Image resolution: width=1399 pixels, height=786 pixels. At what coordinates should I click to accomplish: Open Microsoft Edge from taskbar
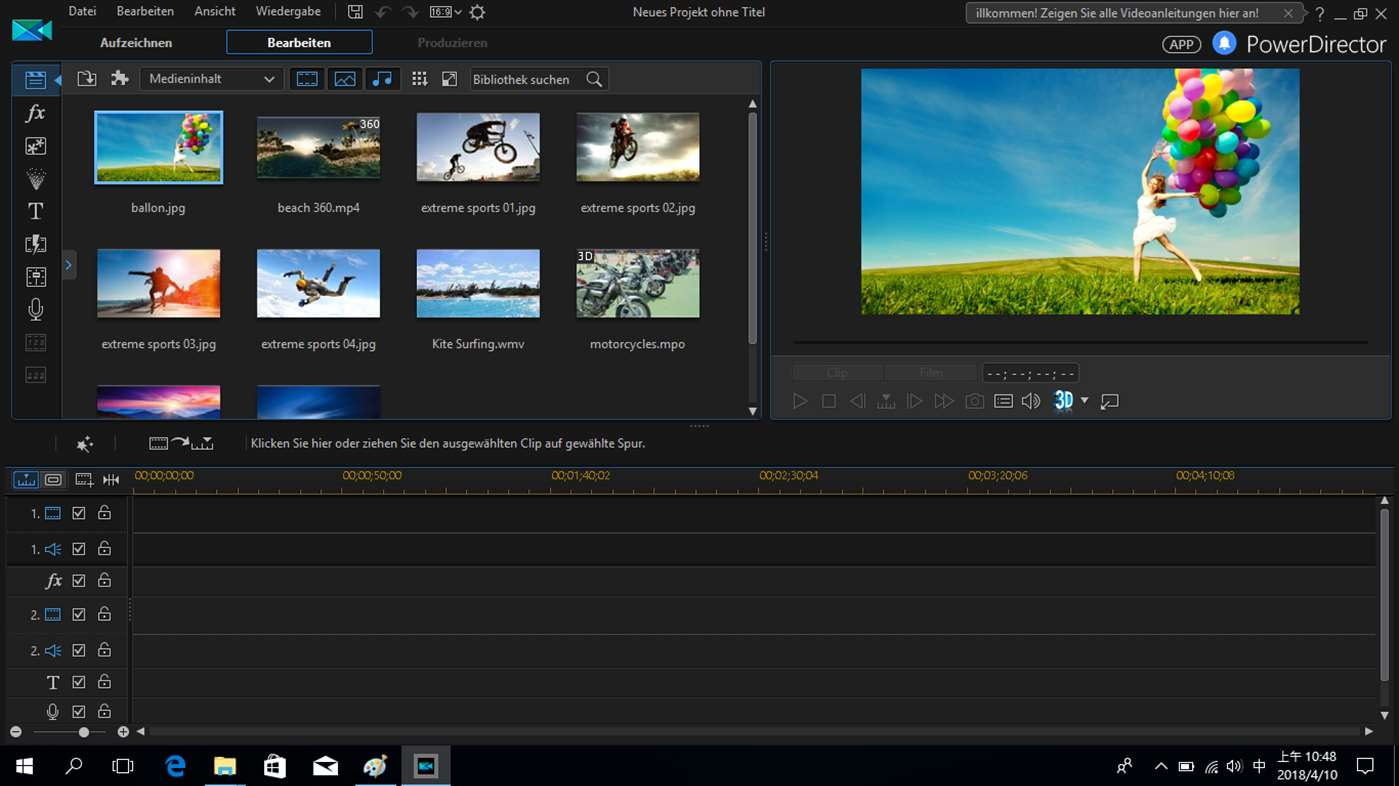pos(175,766)
